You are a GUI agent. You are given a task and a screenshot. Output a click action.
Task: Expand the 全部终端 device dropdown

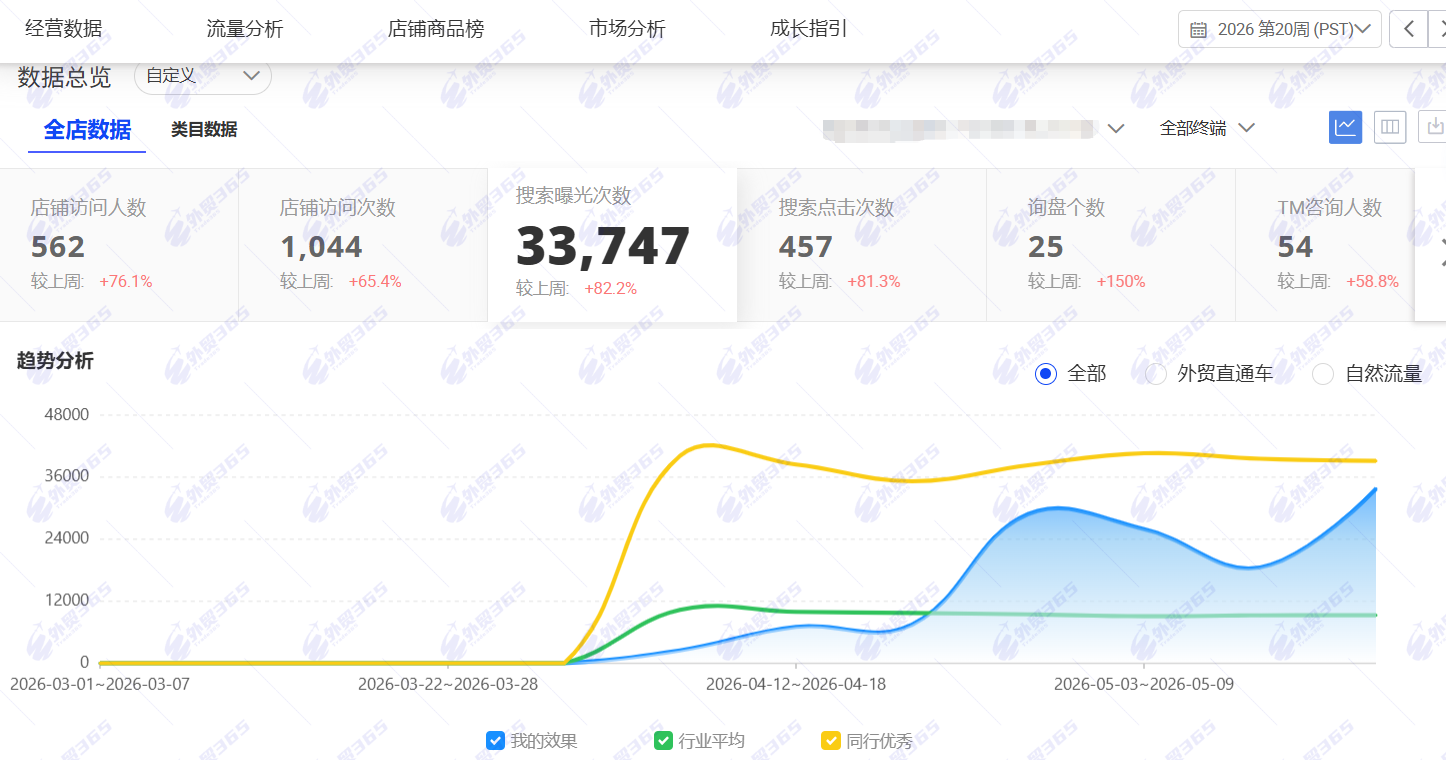tap(1207, 128)
